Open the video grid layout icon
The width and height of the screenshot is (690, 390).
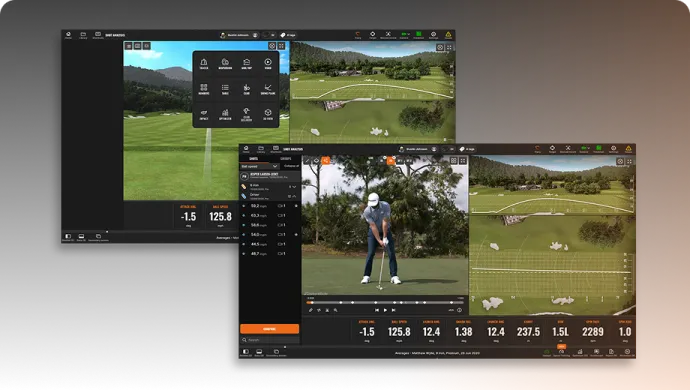(x=454, y=161)
